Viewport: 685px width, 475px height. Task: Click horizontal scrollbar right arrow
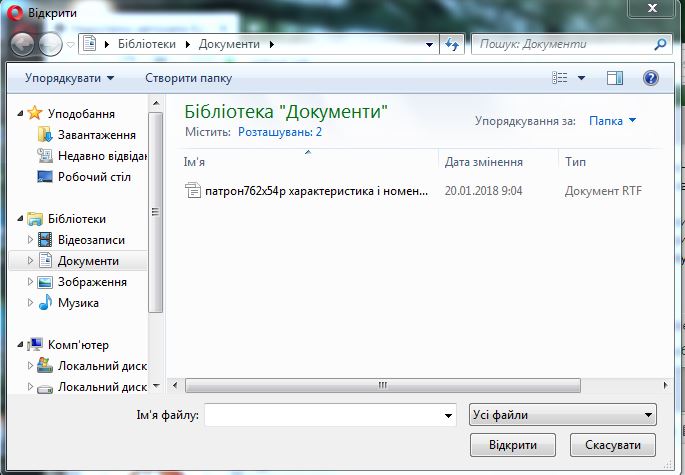pyautogui.click(x=665, y=385)
